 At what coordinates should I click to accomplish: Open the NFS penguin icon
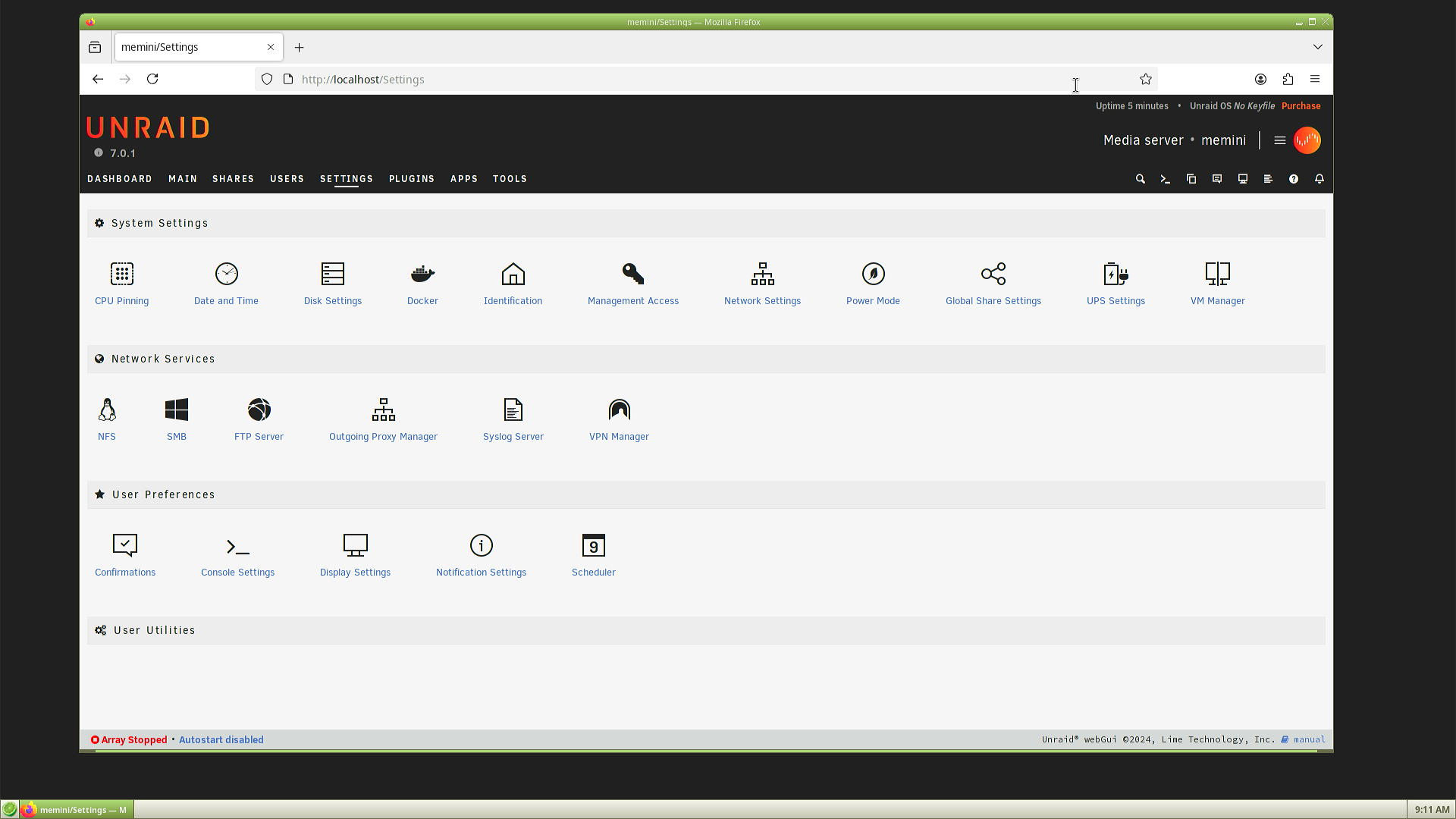click(107, 409)
